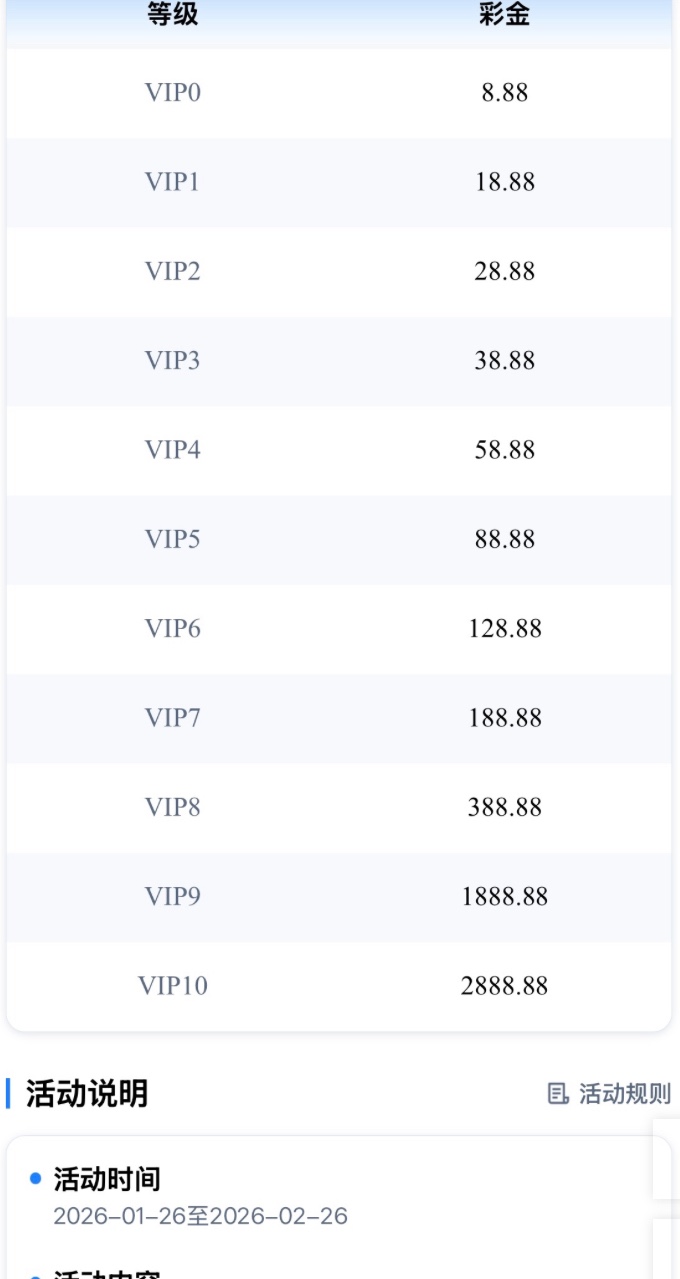
Task: Select the VIP5 level cell
Action: tap(173, 539)
